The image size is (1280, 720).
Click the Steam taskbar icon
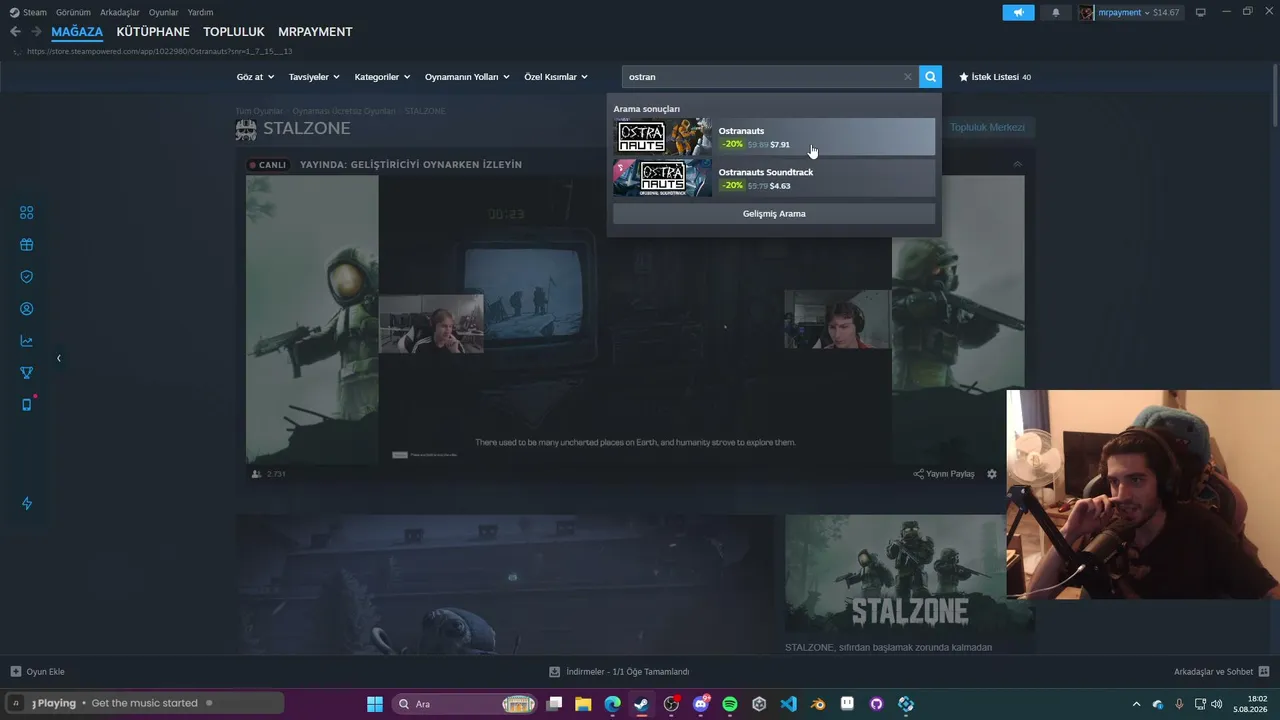click(642, 704)
